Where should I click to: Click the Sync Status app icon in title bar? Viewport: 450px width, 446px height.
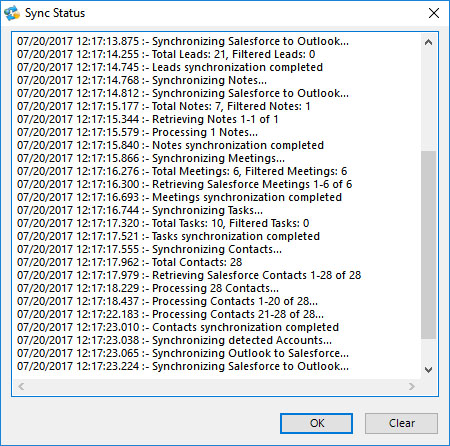12,13
